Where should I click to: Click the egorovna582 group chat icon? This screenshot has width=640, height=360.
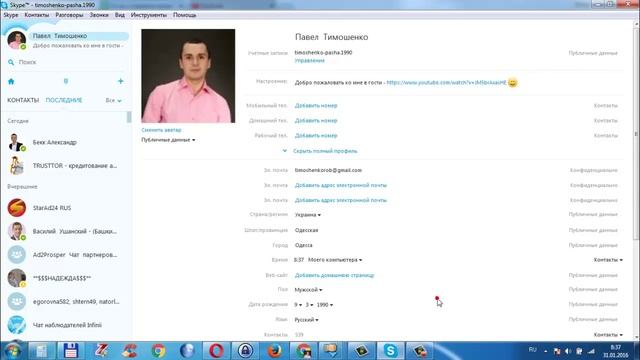pos(17,302)
